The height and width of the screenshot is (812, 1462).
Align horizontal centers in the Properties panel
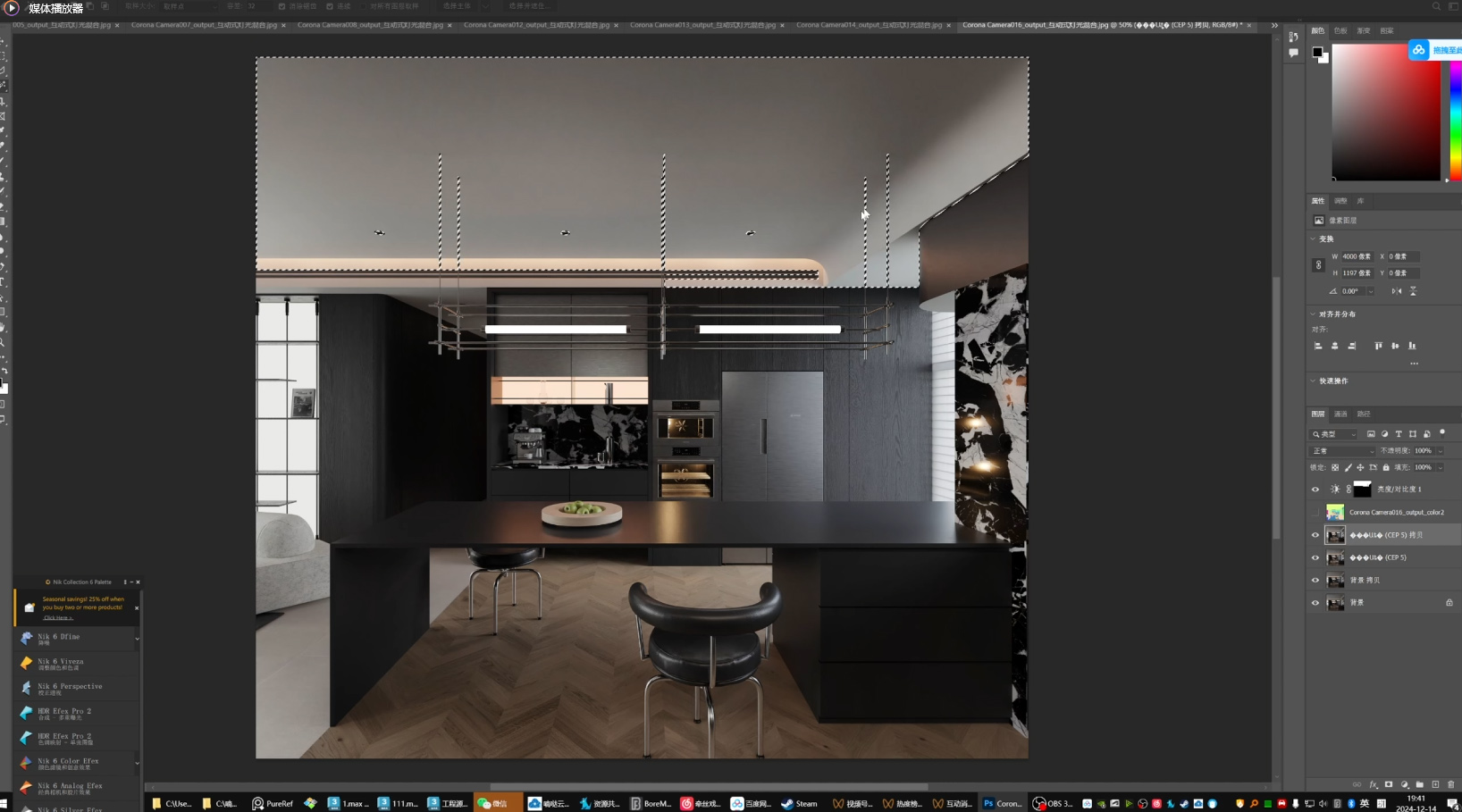1335,346
